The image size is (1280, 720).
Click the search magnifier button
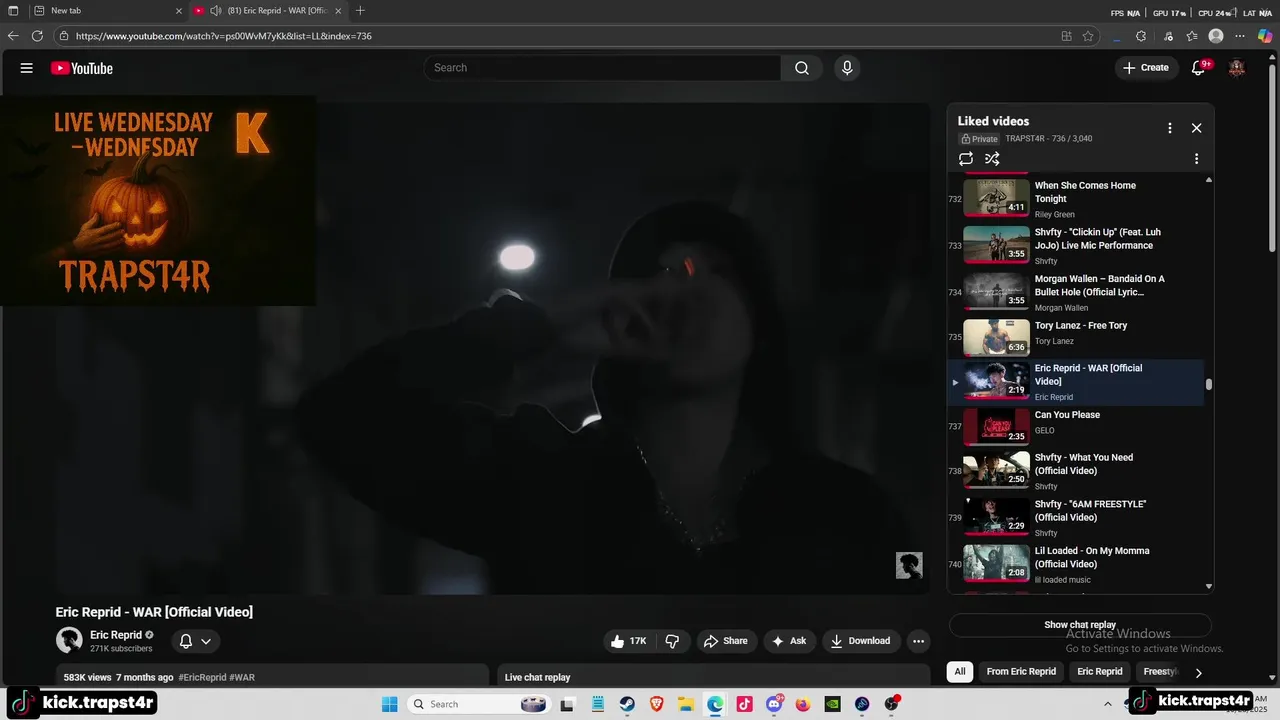[802, 68]
